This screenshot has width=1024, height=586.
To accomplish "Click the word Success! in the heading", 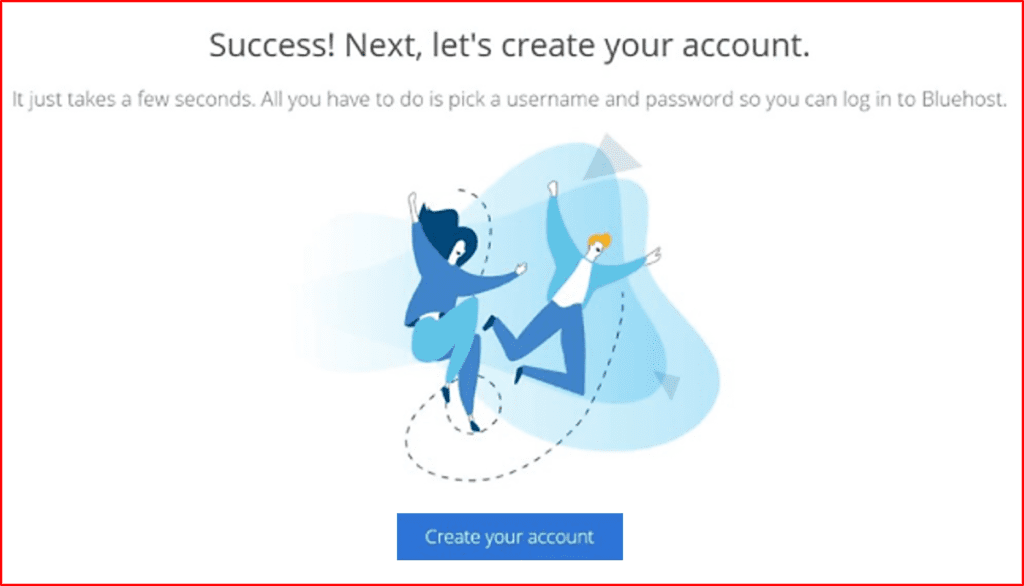I will 272,45.
